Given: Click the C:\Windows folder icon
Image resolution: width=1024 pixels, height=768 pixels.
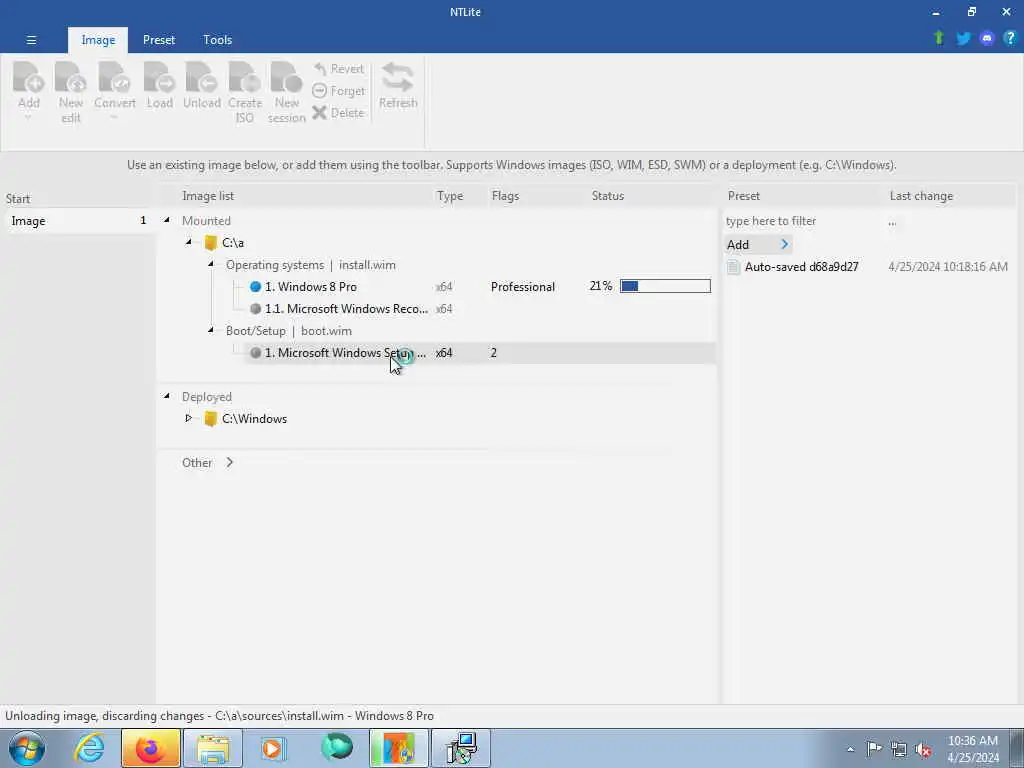Looking at the screenshot, I should pyautogui.click(x=210, y=419).
